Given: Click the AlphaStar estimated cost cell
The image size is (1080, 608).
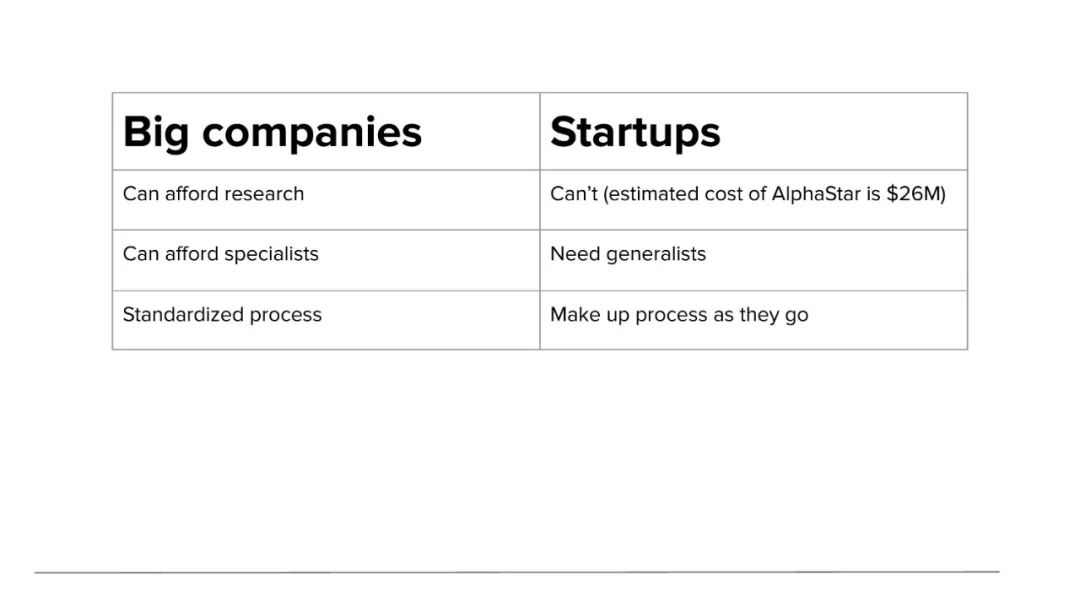Looking at the screenshot, I should click(754, 200).
